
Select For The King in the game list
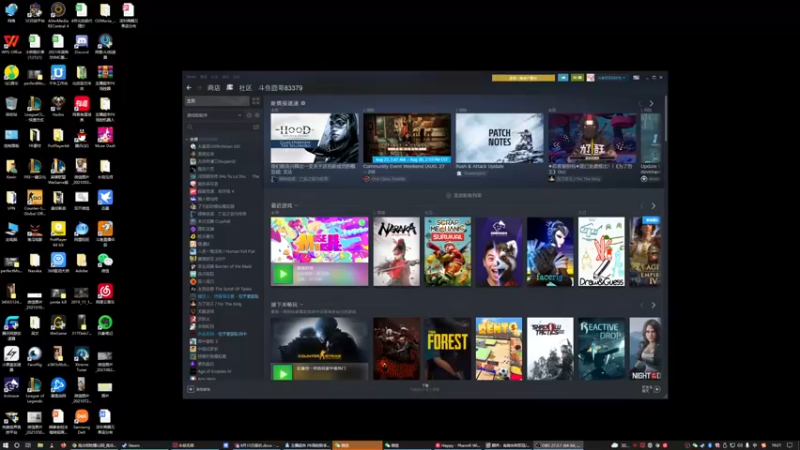pos(219,304)
